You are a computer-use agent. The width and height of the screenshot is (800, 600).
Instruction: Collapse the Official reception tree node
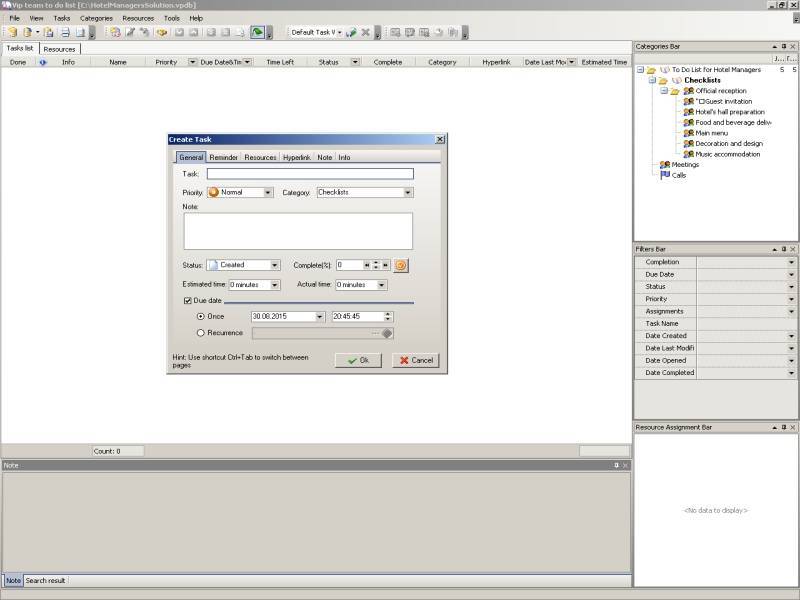pos(664,91)
